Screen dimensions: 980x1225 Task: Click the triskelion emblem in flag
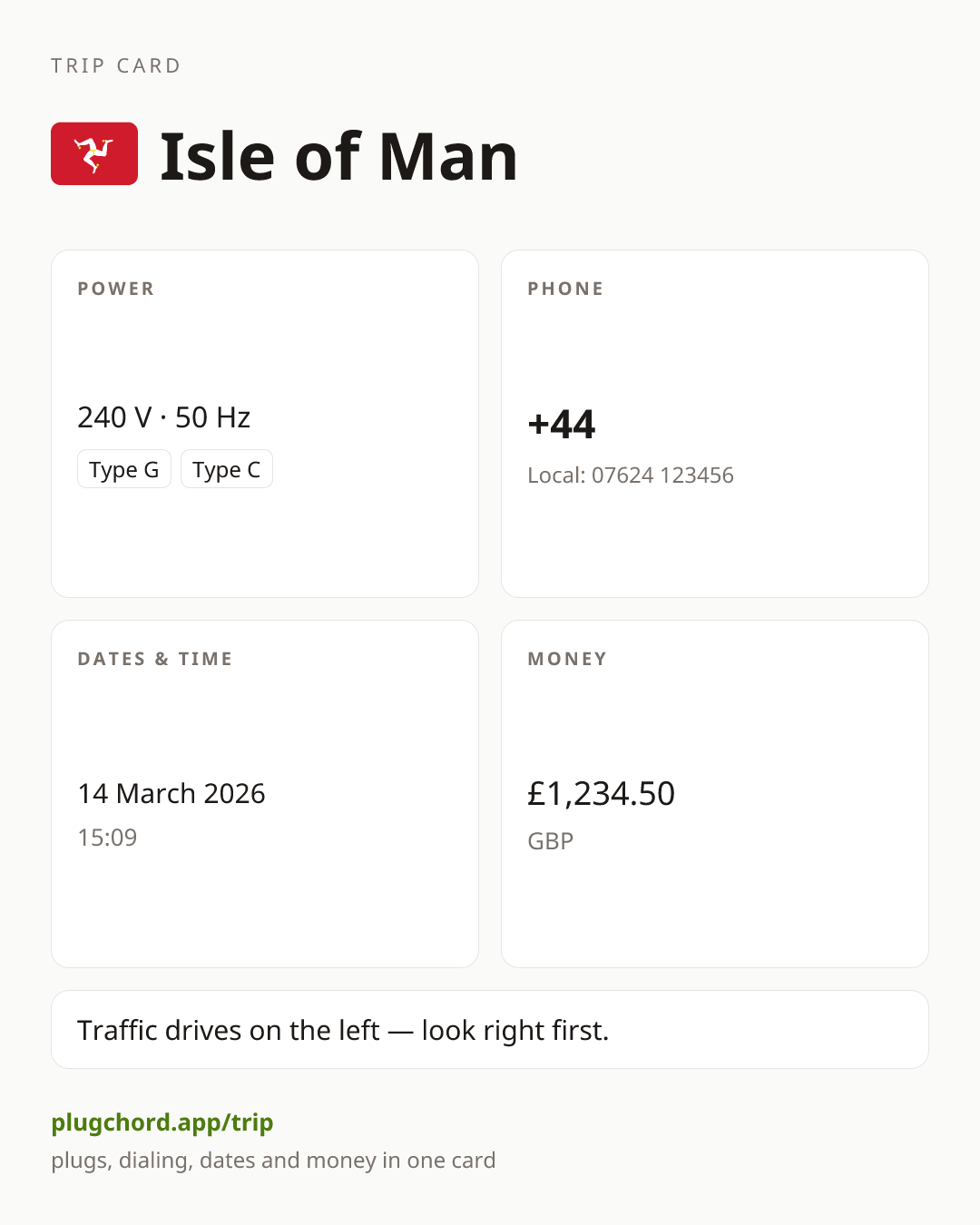94,154
